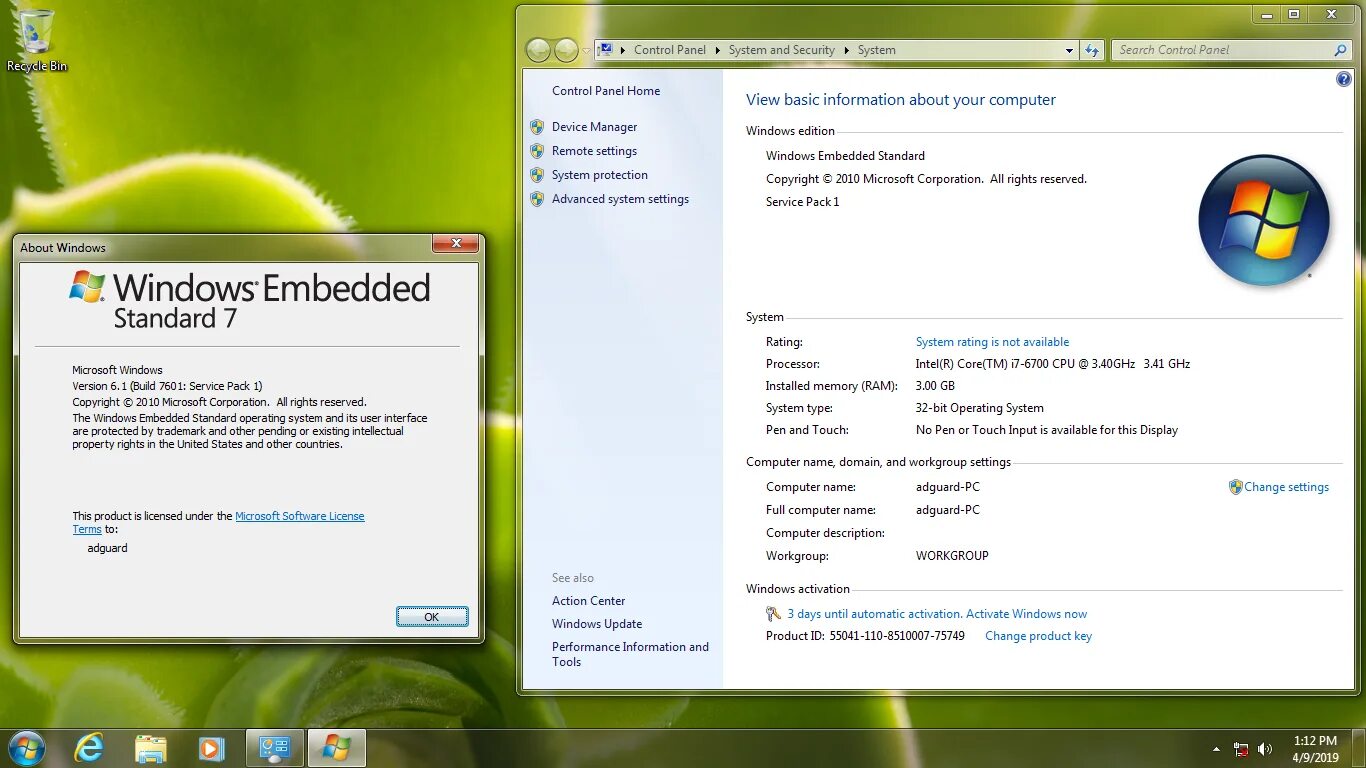
Task: Click the Service Pack 1 text
Action: [802, 202]
